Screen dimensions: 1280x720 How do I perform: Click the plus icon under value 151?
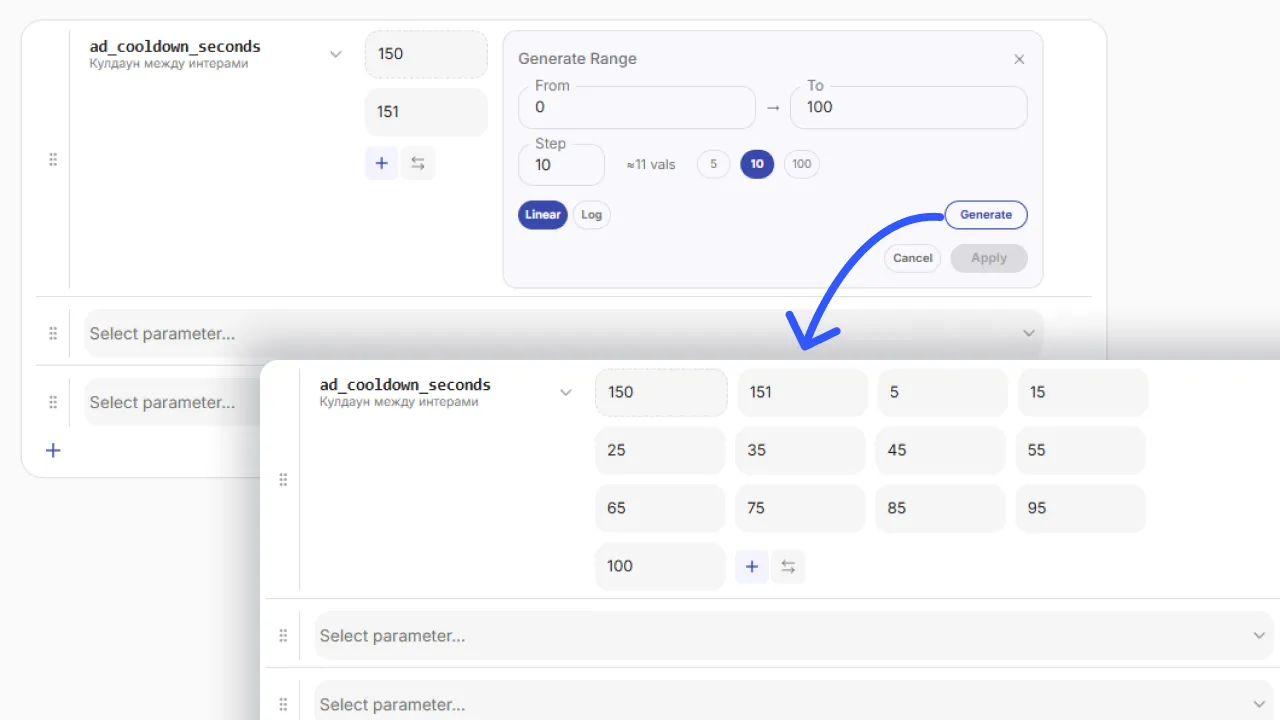(381, 163)
